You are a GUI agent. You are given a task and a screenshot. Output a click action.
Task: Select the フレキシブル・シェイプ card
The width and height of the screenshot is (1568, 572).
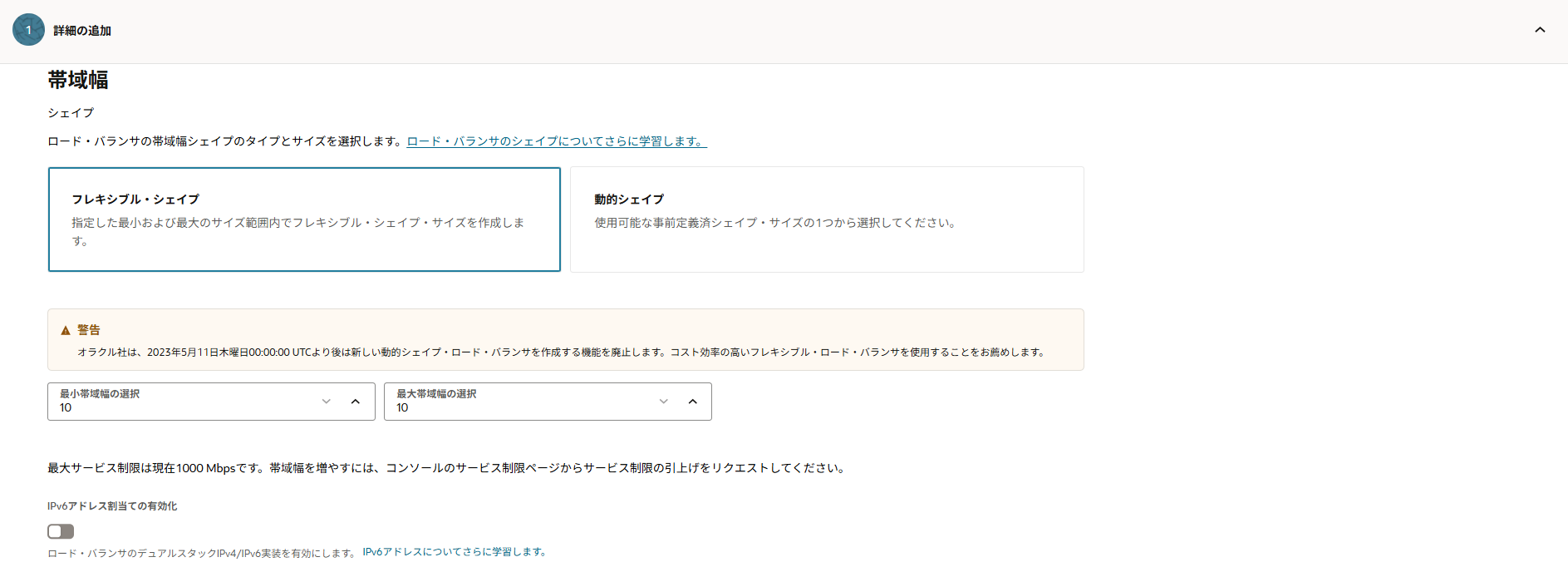304,219
